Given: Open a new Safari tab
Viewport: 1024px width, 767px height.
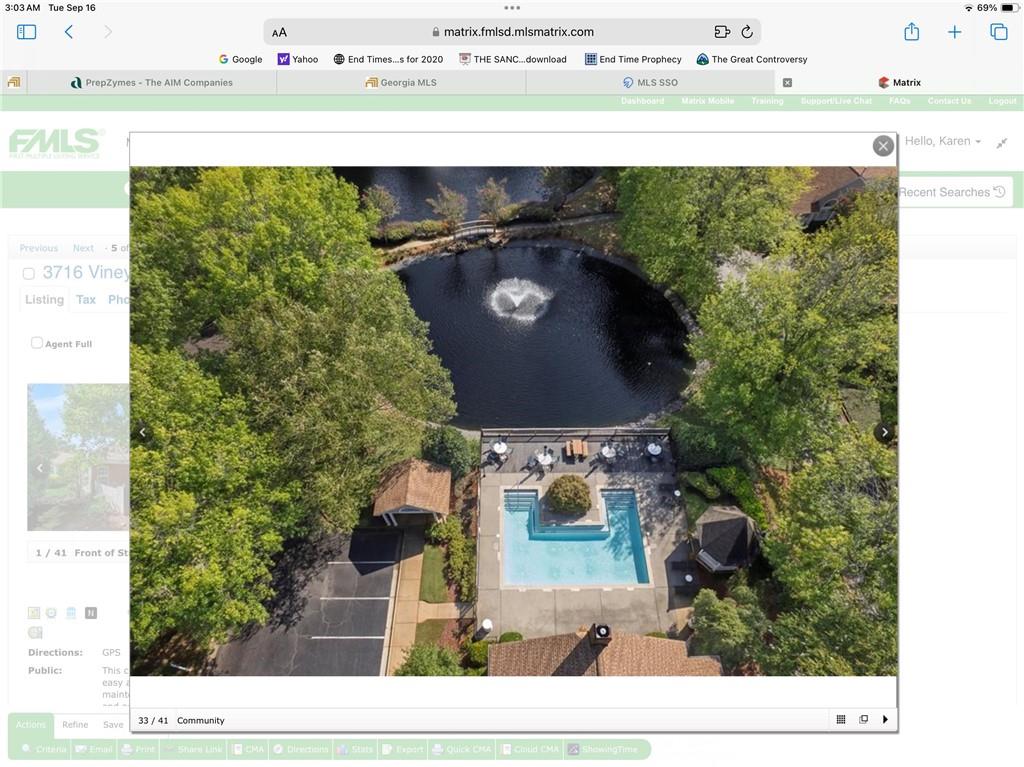Looking at the screenshot, I should point(954,32).
